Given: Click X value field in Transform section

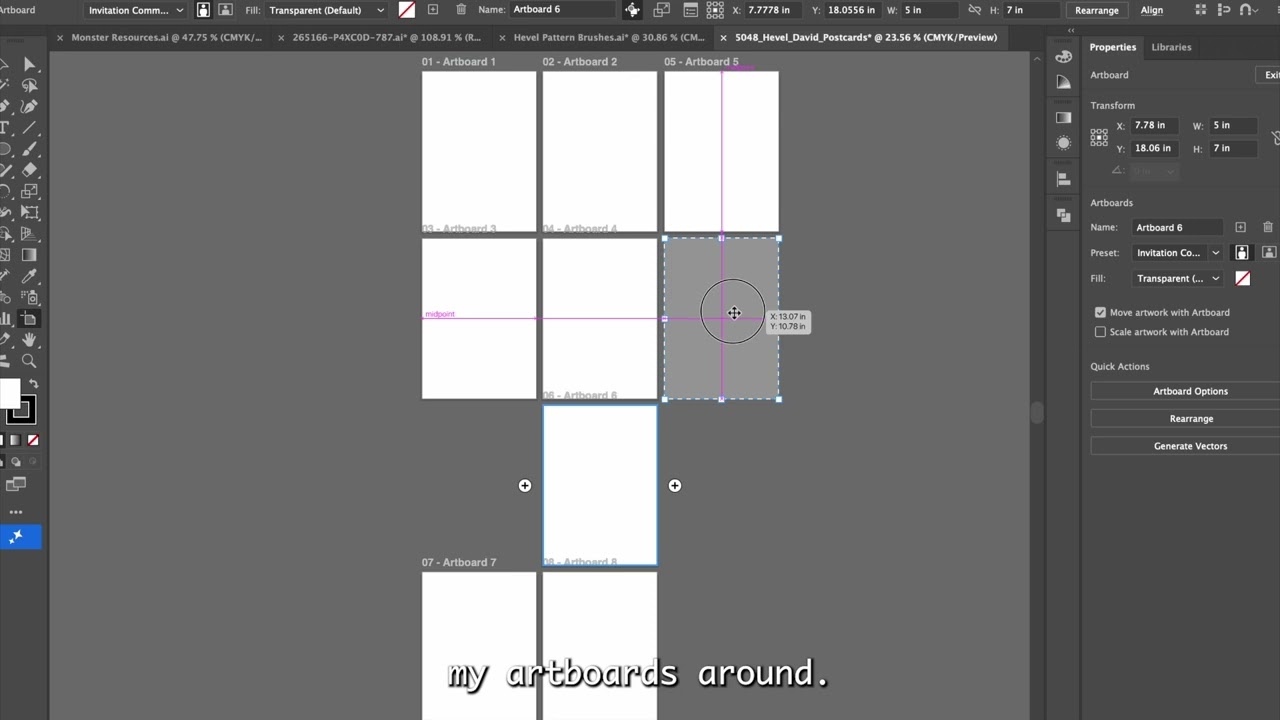Looking at the screenshot, I should (1154, 126).
